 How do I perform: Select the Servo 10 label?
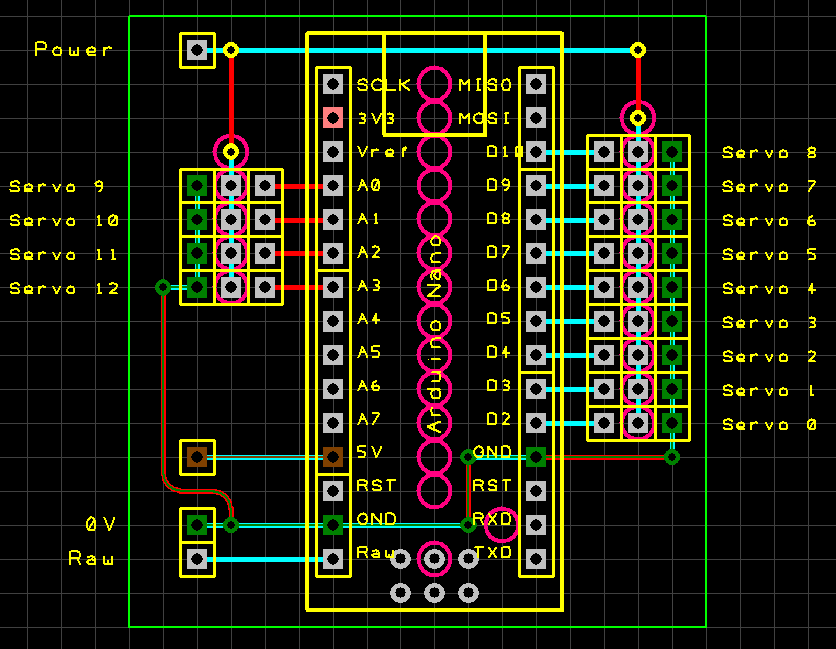tap(64, 221)
